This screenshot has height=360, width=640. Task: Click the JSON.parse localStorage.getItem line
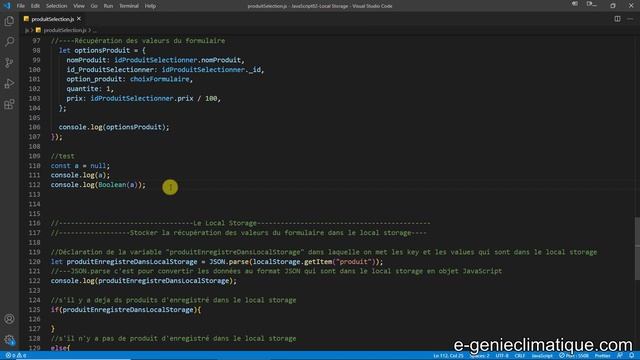[x=217, y=262]
